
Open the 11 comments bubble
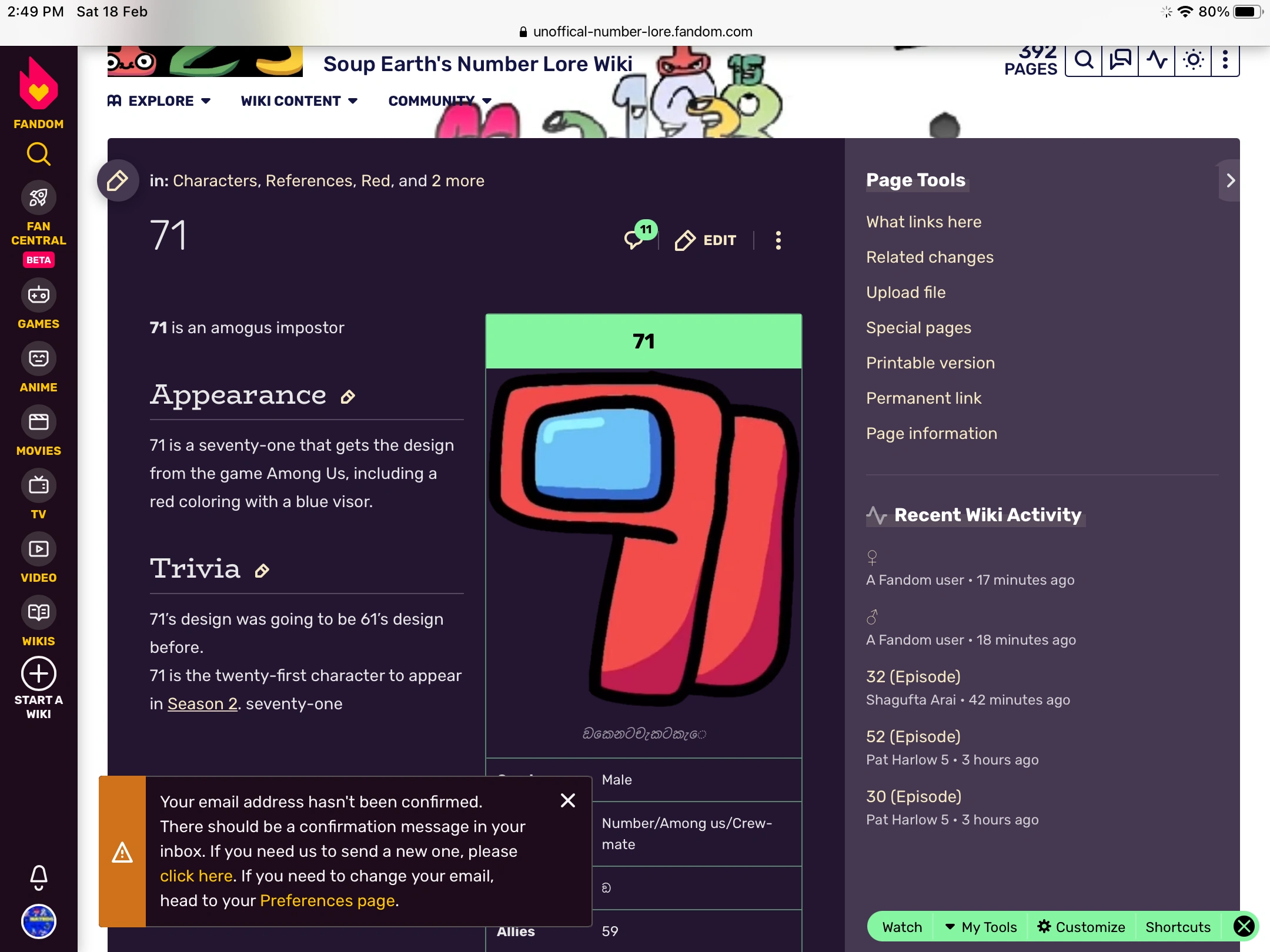[640, 235]
